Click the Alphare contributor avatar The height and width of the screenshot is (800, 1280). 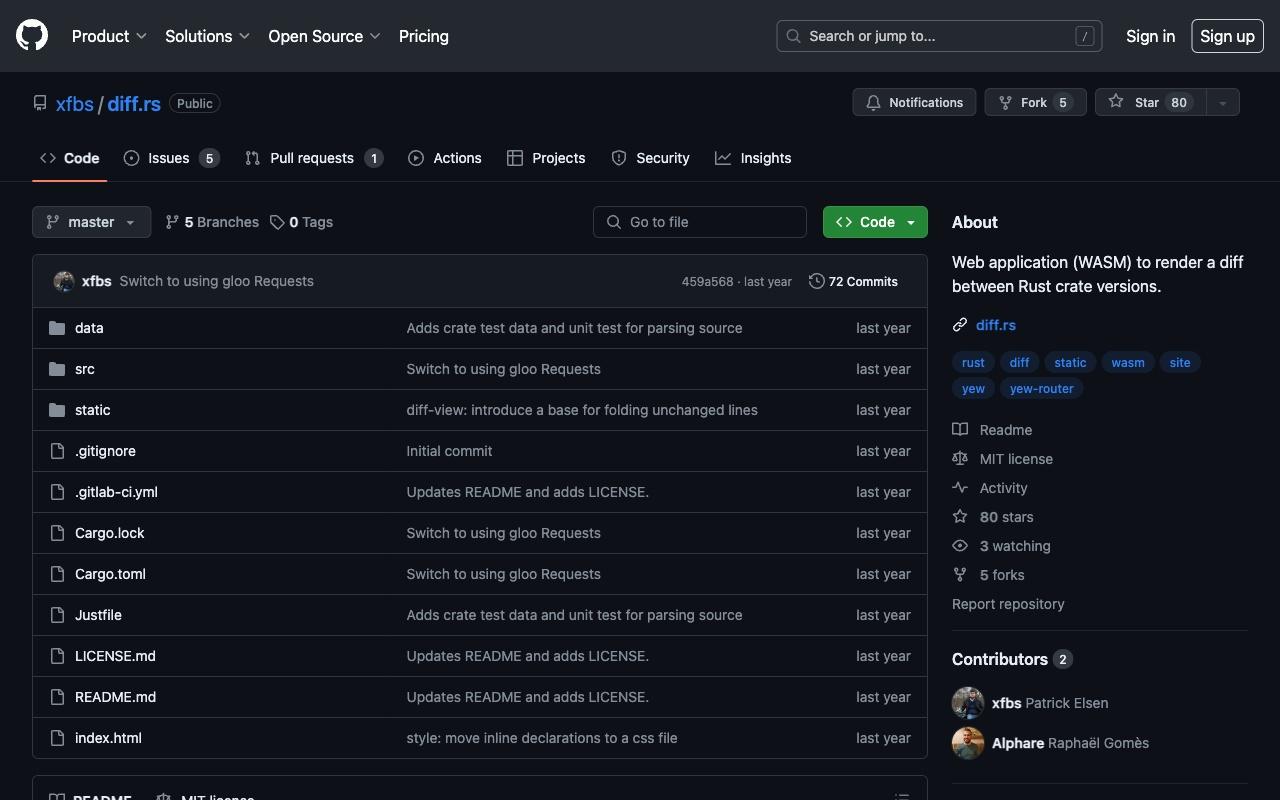coord(968,743)
